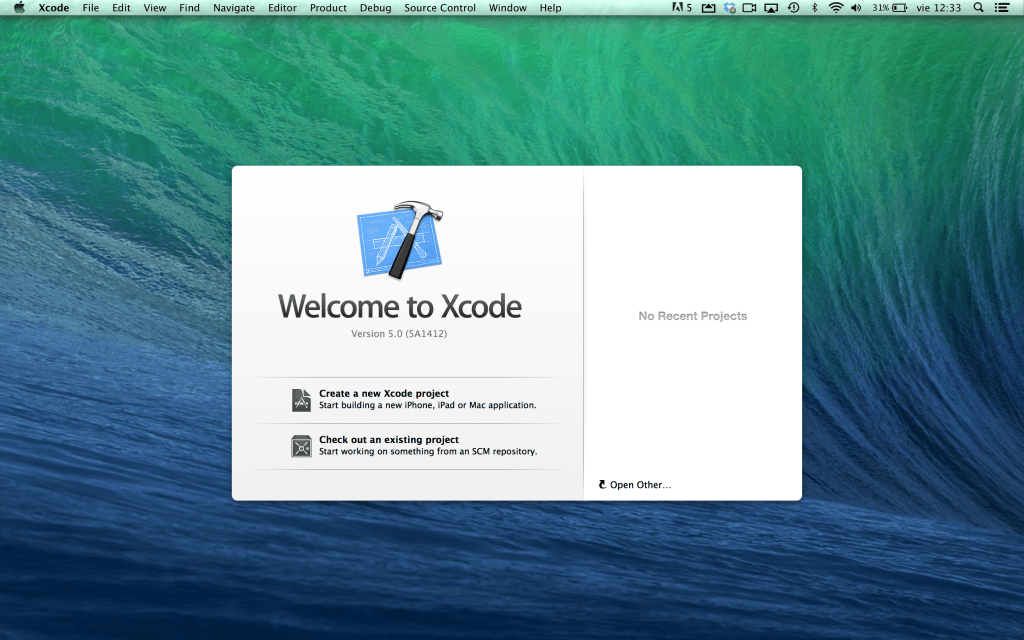The height and width of the screenshot is (640, 1024).
Task: Click 'Start working on something' description
Action: 428,451
